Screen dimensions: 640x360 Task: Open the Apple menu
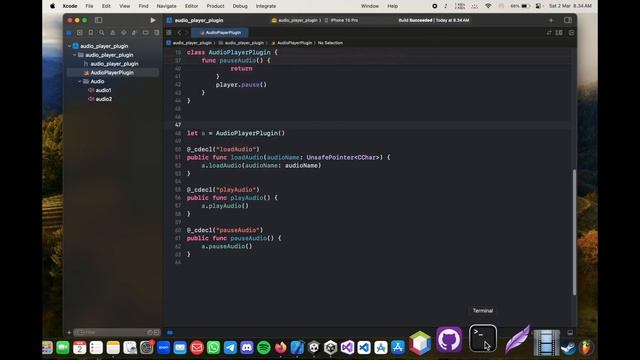[52, 6]
